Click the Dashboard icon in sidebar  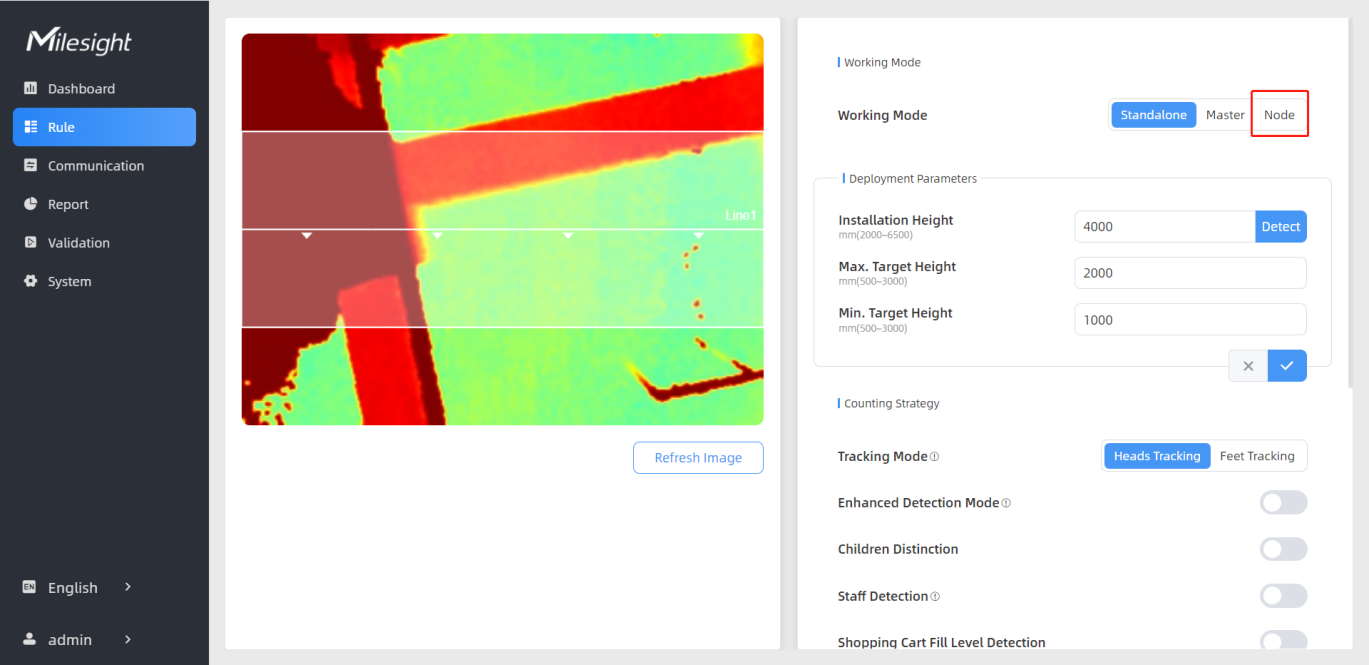(x=30, y=89)
